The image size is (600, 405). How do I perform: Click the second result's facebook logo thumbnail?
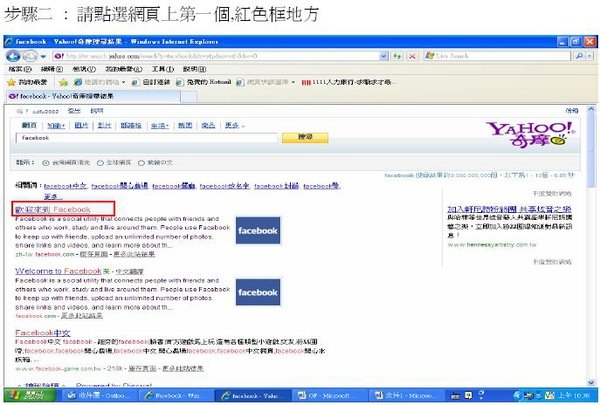tap(258, 292)
